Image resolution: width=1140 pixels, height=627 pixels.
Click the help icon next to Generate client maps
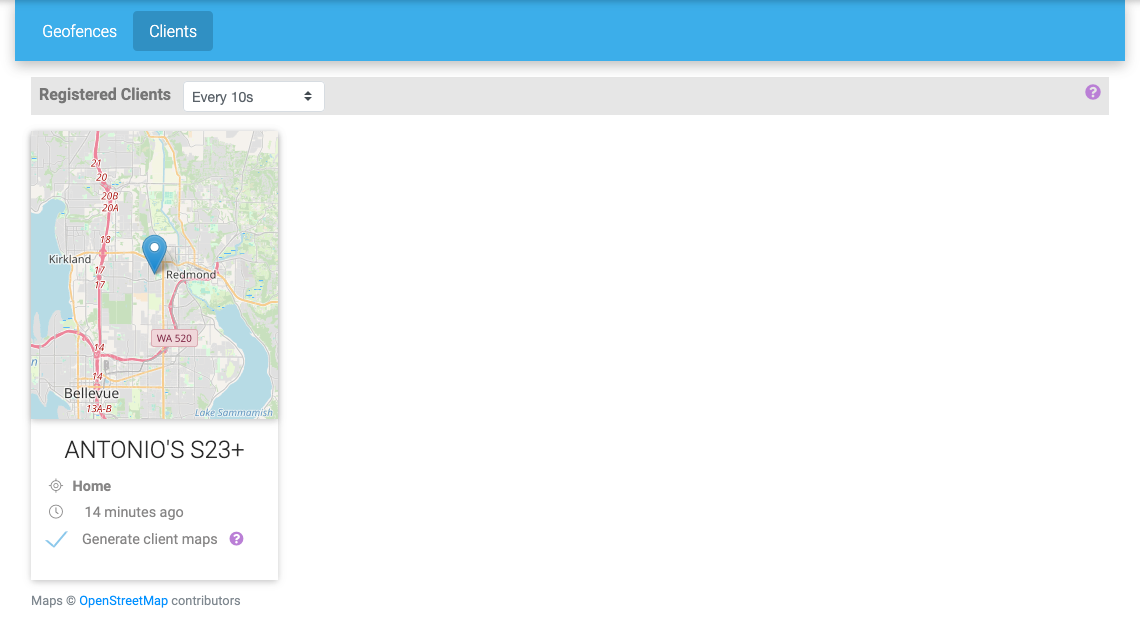coord(237,539)
